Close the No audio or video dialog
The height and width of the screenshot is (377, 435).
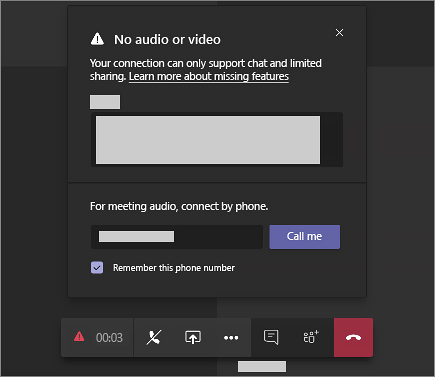pos(339,33)
